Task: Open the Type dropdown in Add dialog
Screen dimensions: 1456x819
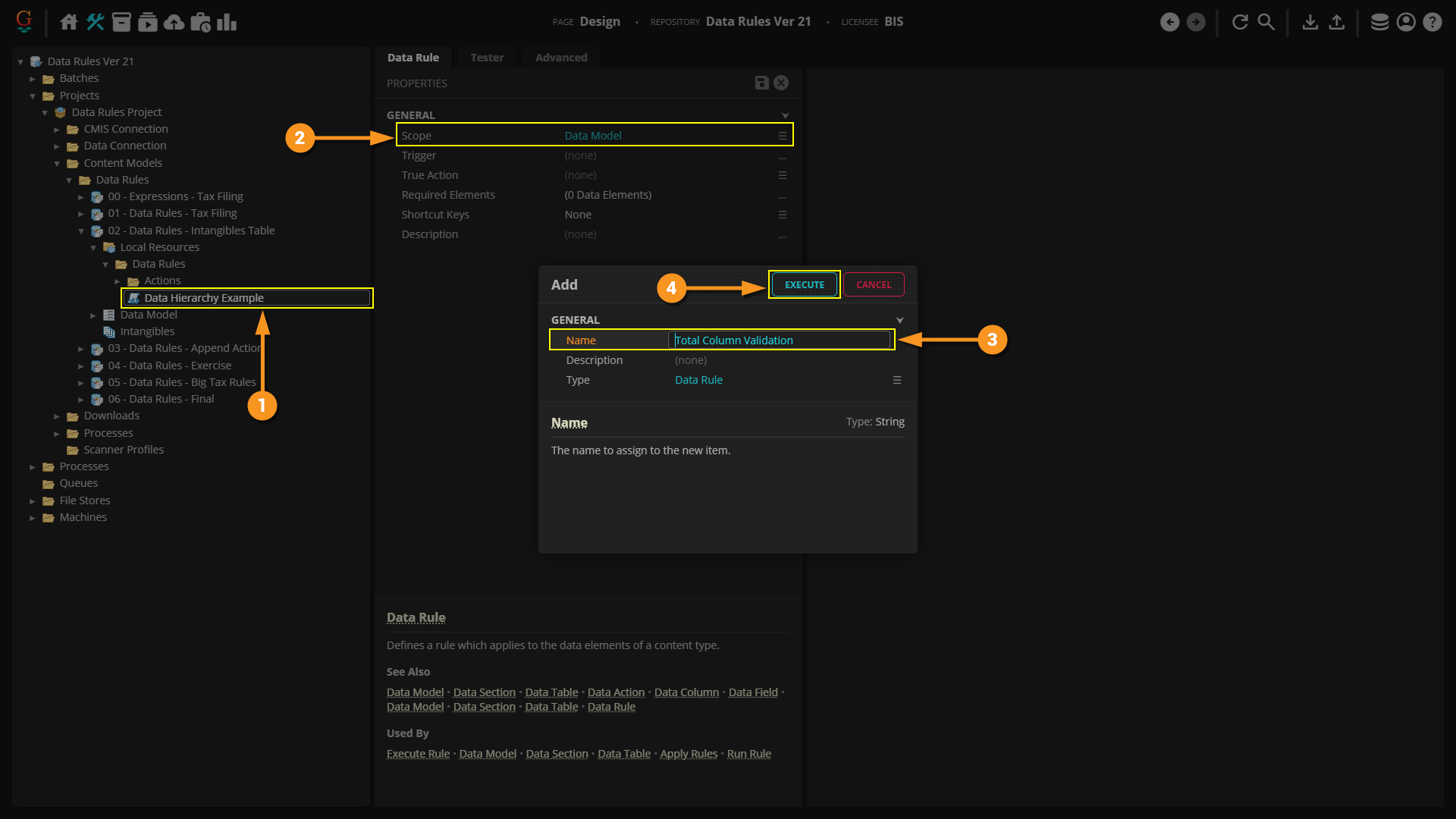Action: point(897,381)
